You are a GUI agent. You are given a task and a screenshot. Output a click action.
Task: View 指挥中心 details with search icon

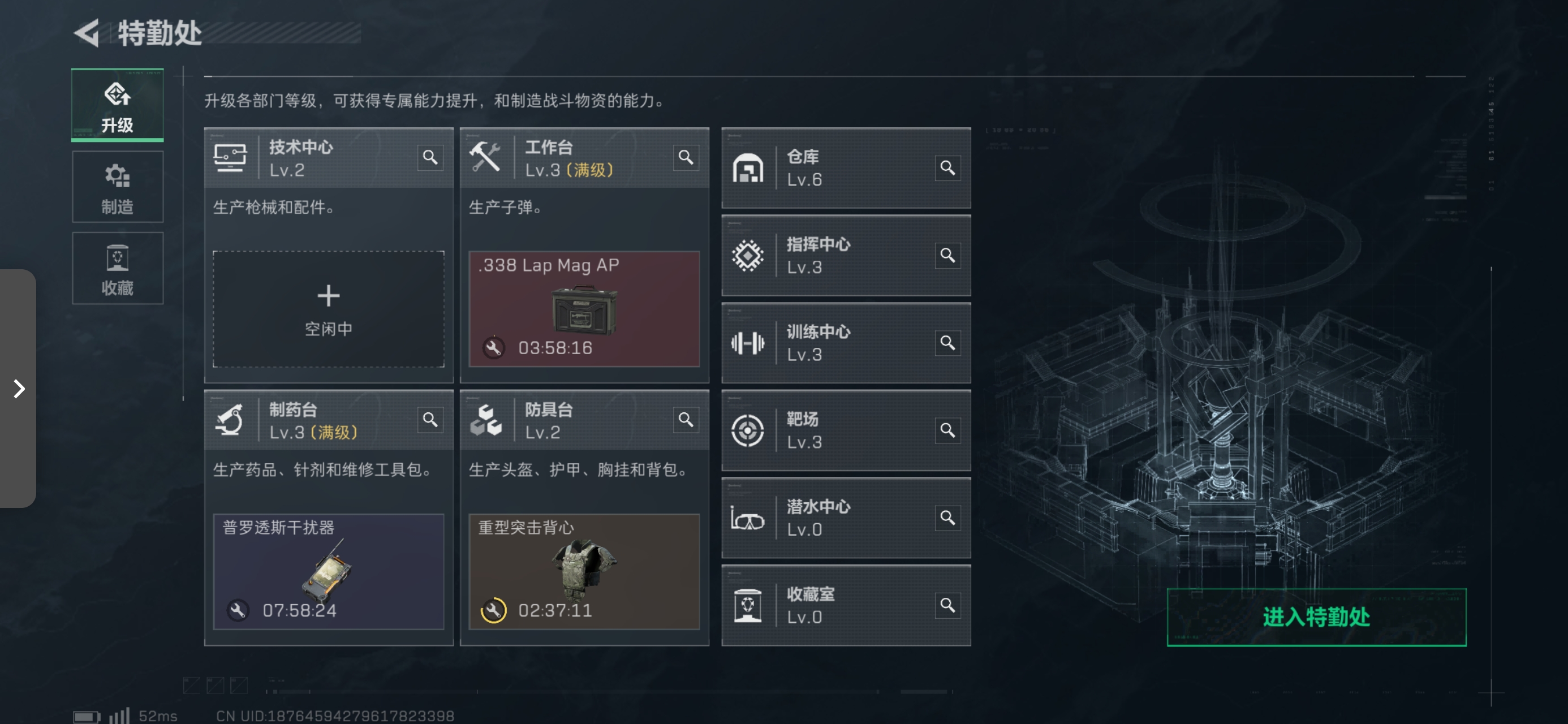coord(947,255)
